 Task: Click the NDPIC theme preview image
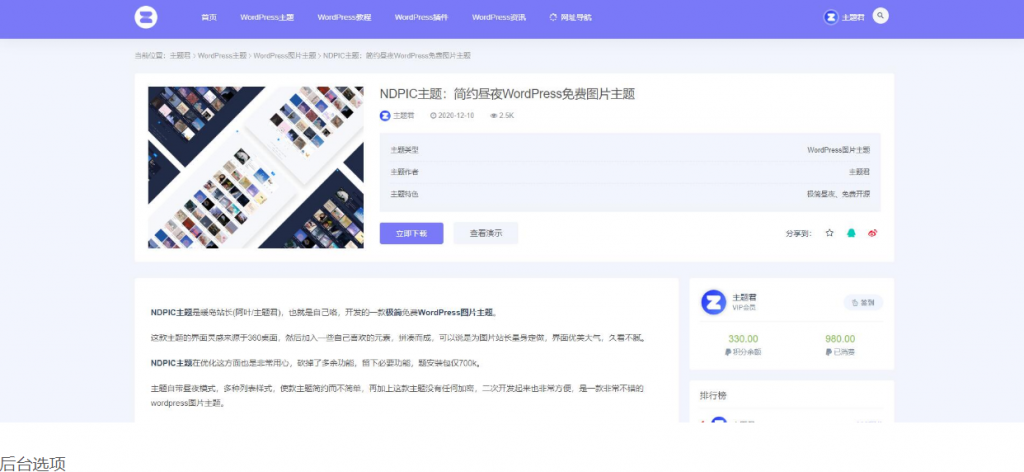click(x=255, y=167)
